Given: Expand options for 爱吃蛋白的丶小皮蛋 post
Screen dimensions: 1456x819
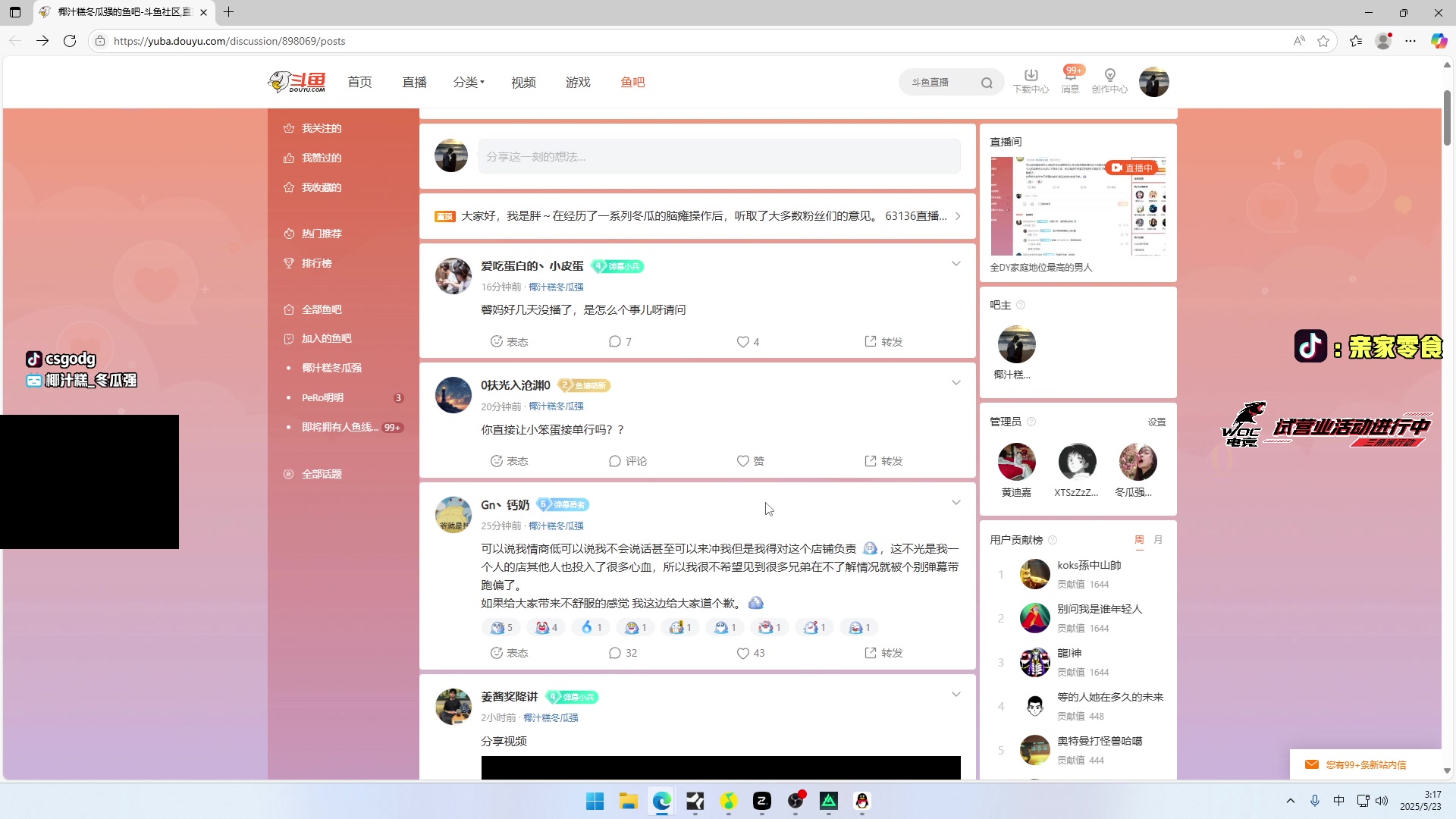Looking at the screenshot, I should 955,264.
